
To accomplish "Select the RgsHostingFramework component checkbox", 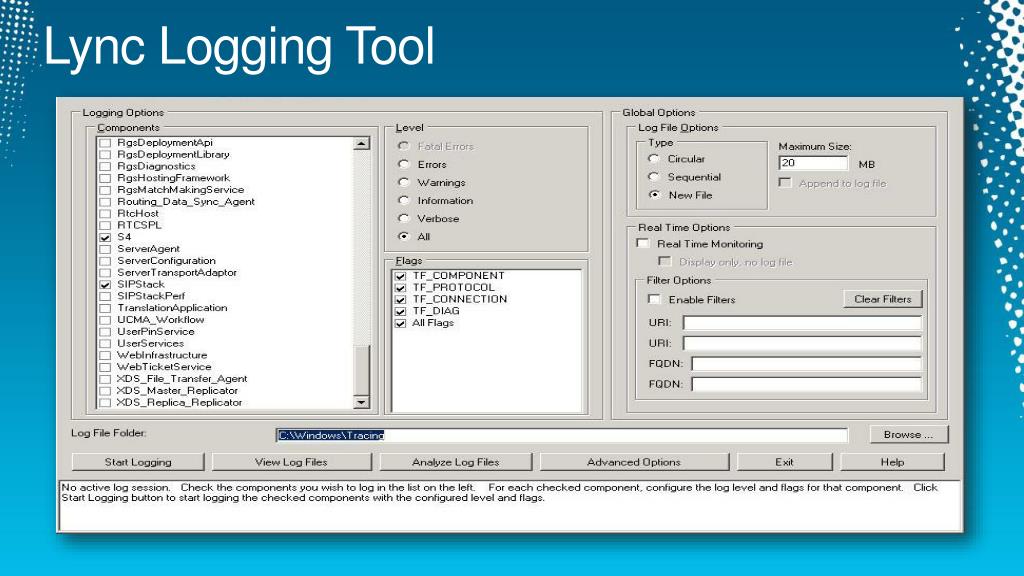I will point(105,178).
